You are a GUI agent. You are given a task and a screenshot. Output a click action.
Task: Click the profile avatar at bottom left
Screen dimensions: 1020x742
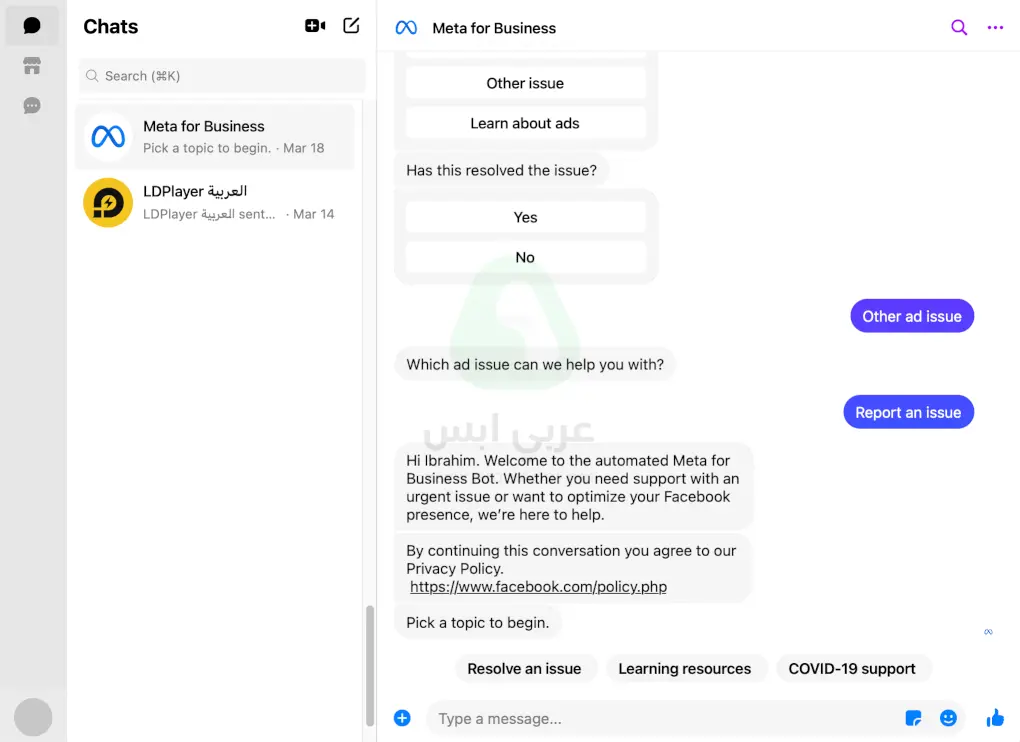33,717
